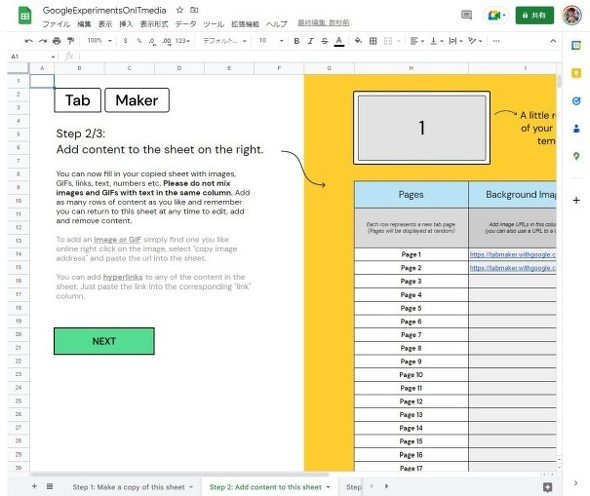Click the print icon

click(x=56, y=41)
